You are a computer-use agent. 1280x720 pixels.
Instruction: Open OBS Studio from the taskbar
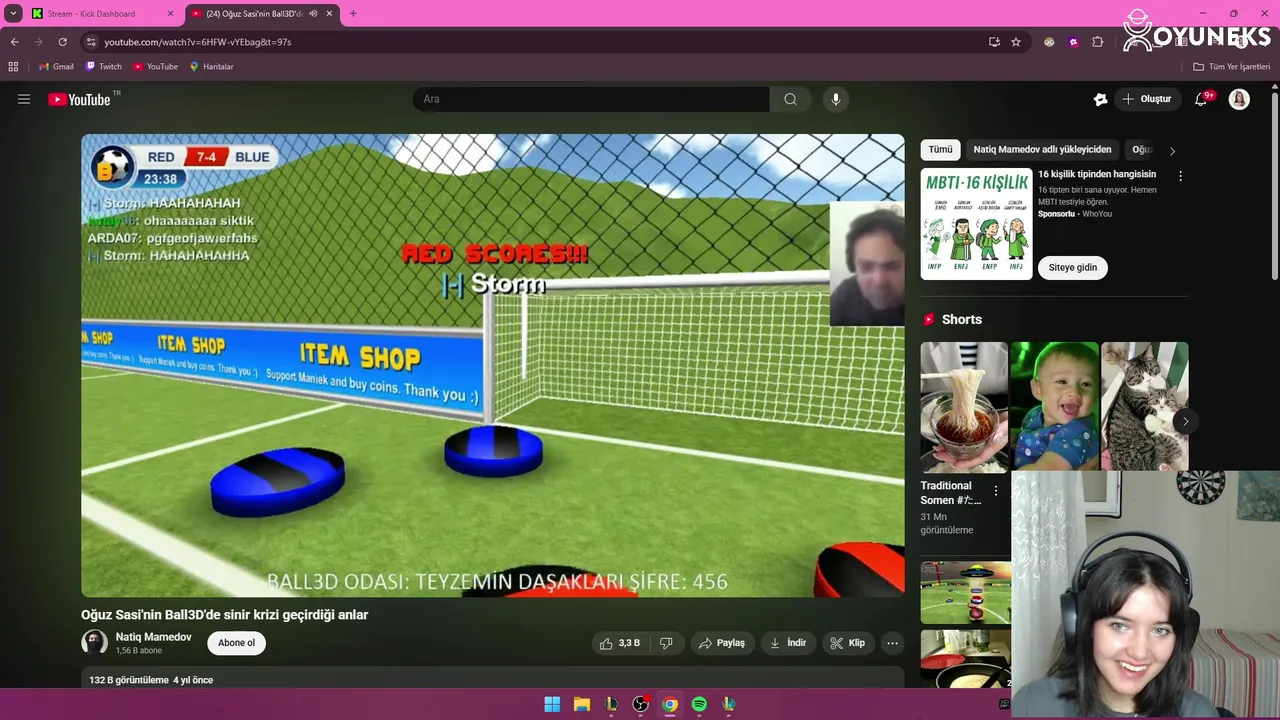[641, 705]
